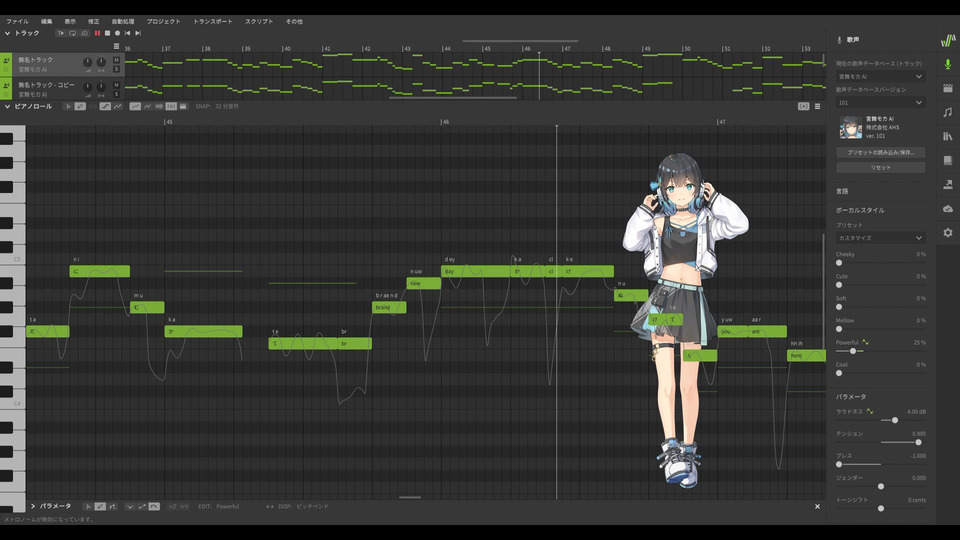
Task: Open the dictionary panel book icon
Action: click(948, 160)
